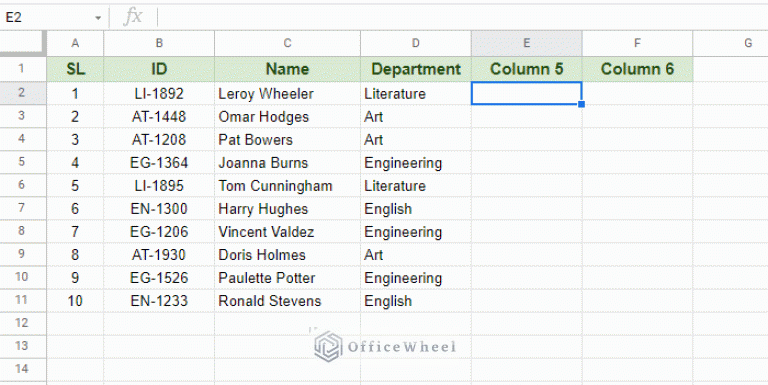Select cell with Ronald Stevens
Viewport: 768px width, 385px height.
[288, 301]
